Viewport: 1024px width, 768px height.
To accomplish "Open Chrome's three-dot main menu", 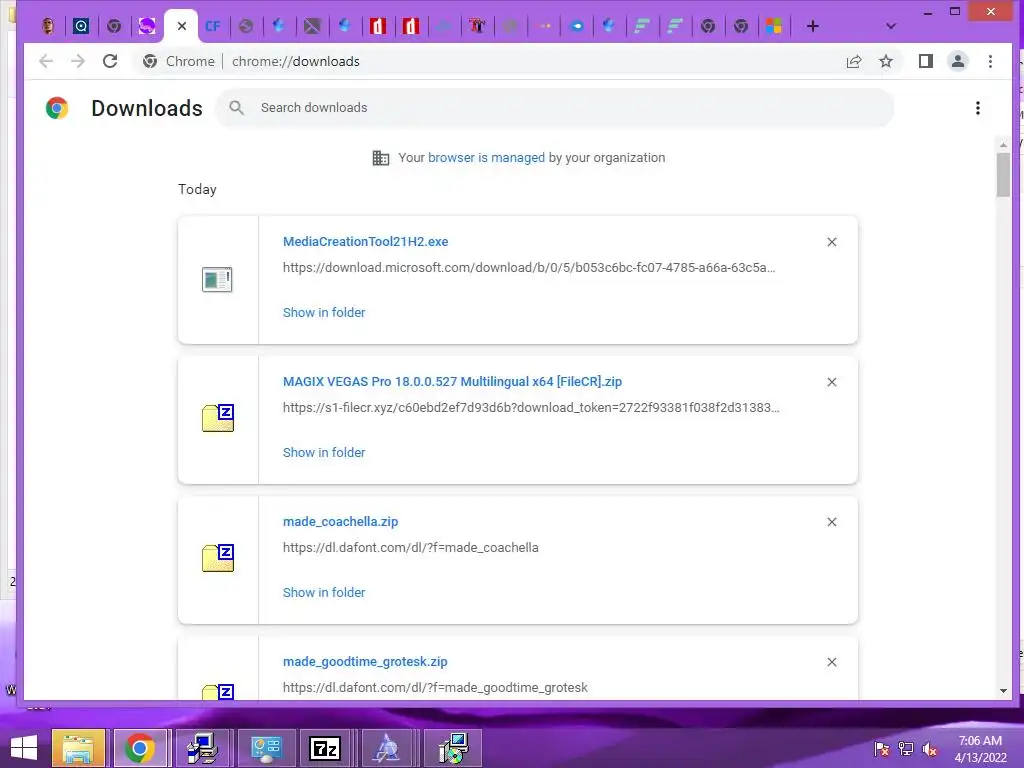I will click(990, 61).
